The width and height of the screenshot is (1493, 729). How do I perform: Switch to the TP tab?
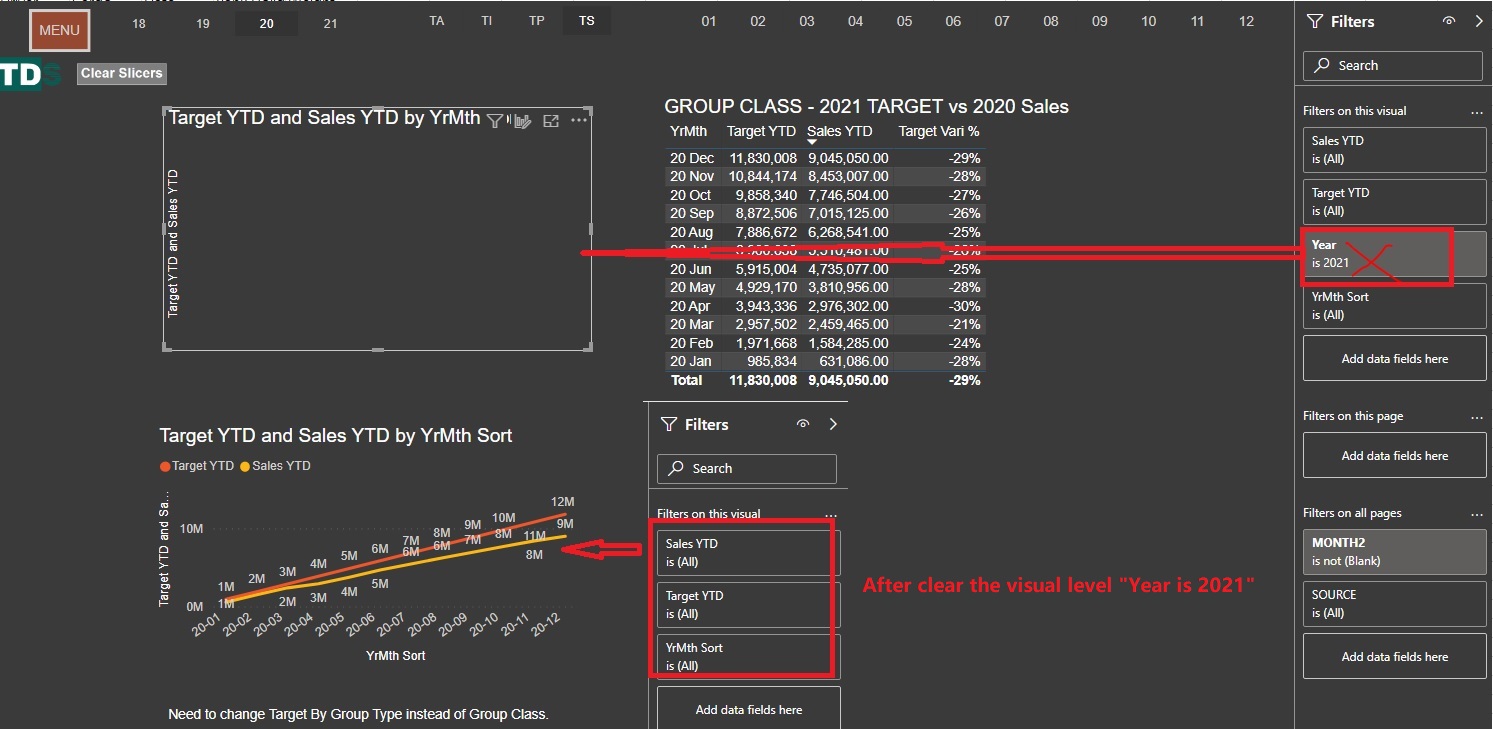pyautogui.click(x=537, y=21)
